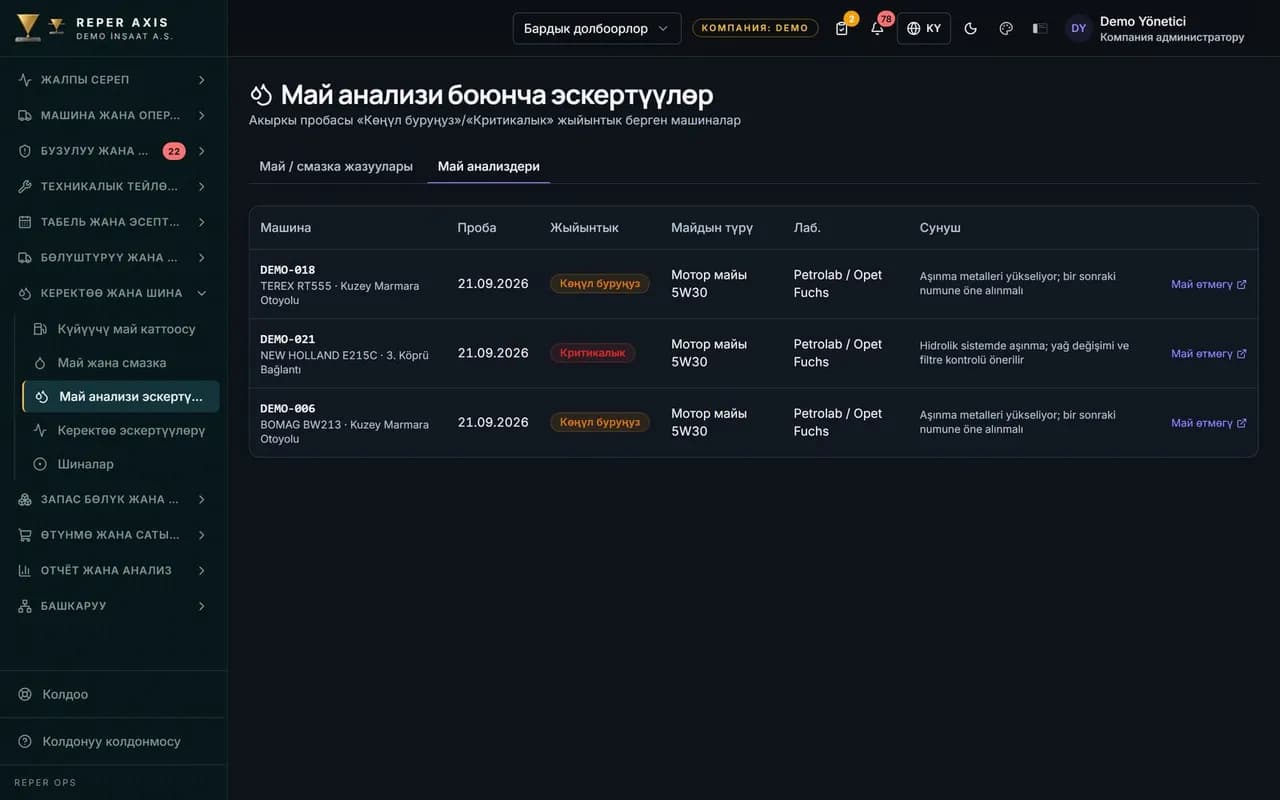Open the notifications bell showing 78
The image size is (1280, 800).
877,28
